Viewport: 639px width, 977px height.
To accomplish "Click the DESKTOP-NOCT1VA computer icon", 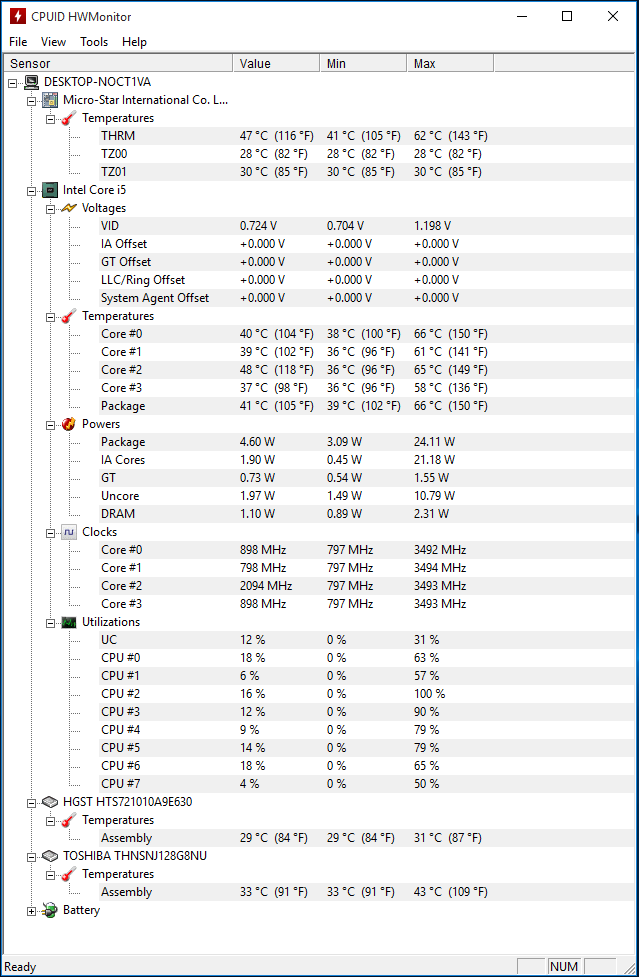I will click(31, 82).
